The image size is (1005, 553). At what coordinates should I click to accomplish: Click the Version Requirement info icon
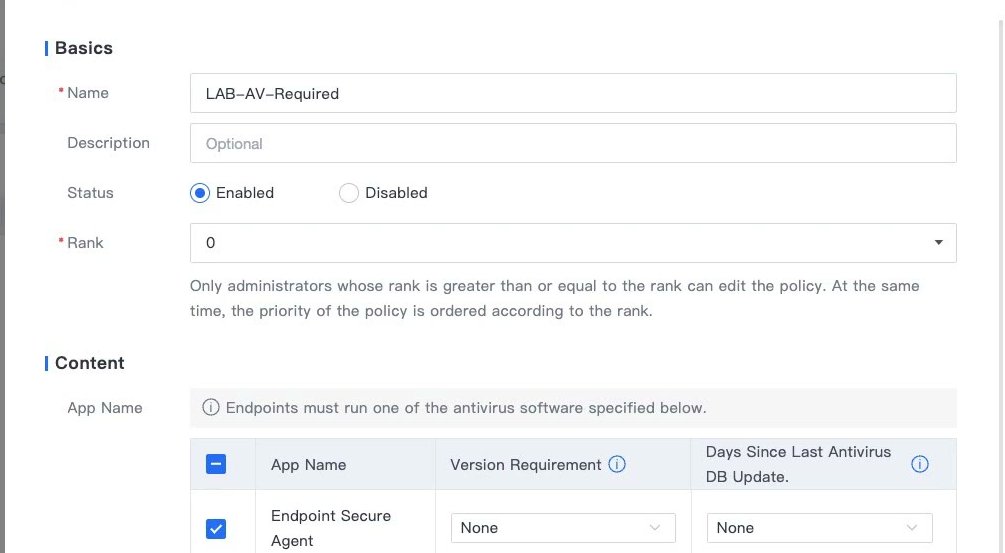tap(617, 465)
